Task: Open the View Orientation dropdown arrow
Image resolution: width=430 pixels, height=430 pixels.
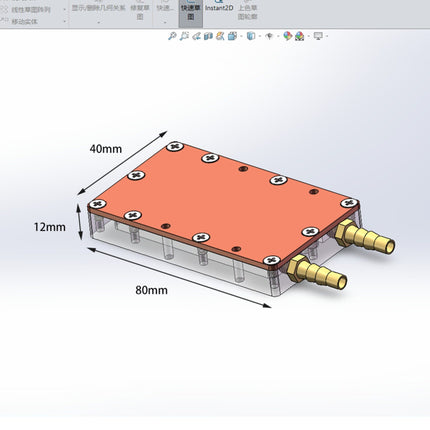Action: [241, 36]
